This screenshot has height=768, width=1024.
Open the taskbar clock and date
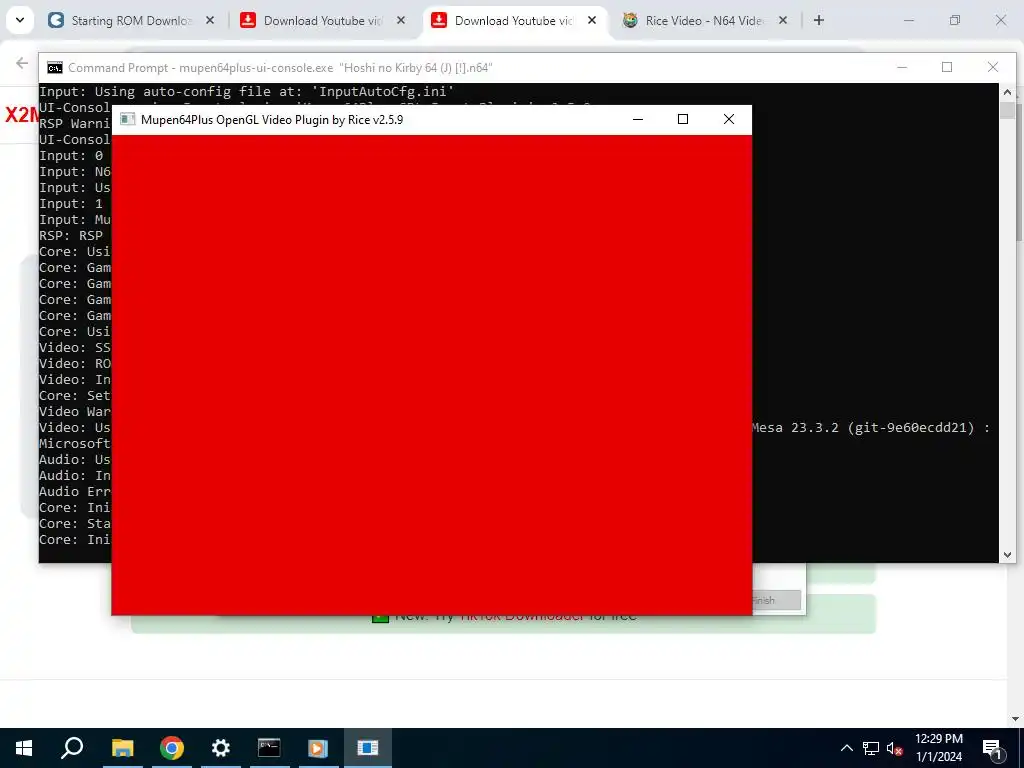[x=938, y=748]
